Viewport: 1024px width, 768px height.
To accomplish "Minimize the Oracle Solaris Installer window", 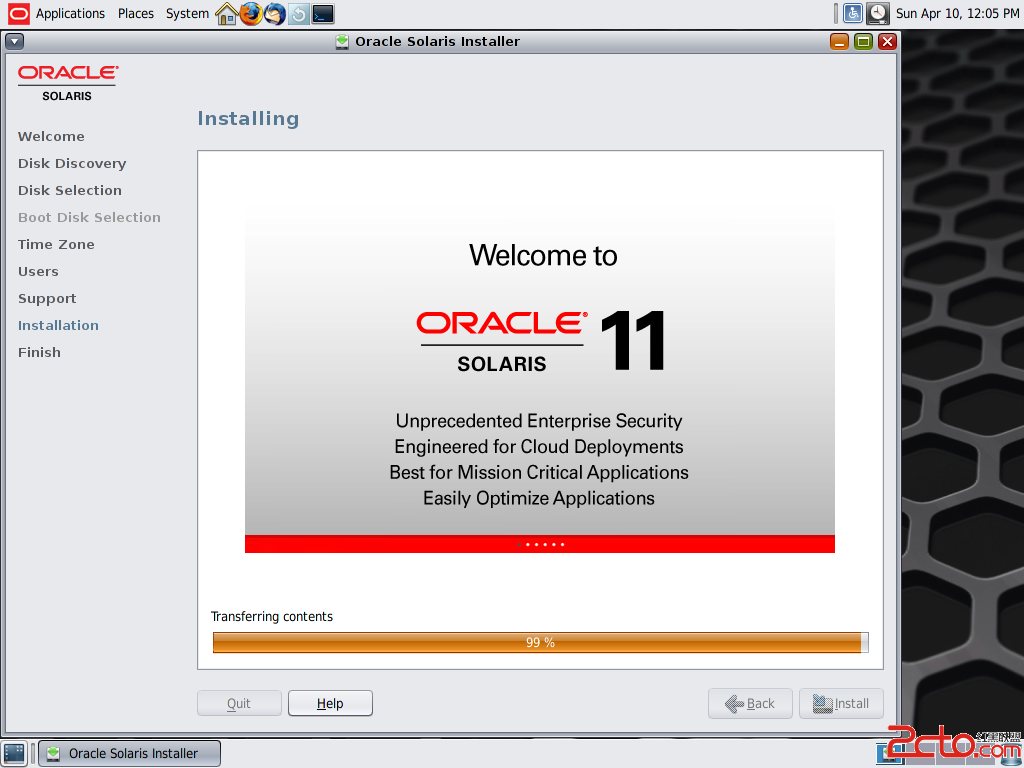I will (x=839, y=42).
